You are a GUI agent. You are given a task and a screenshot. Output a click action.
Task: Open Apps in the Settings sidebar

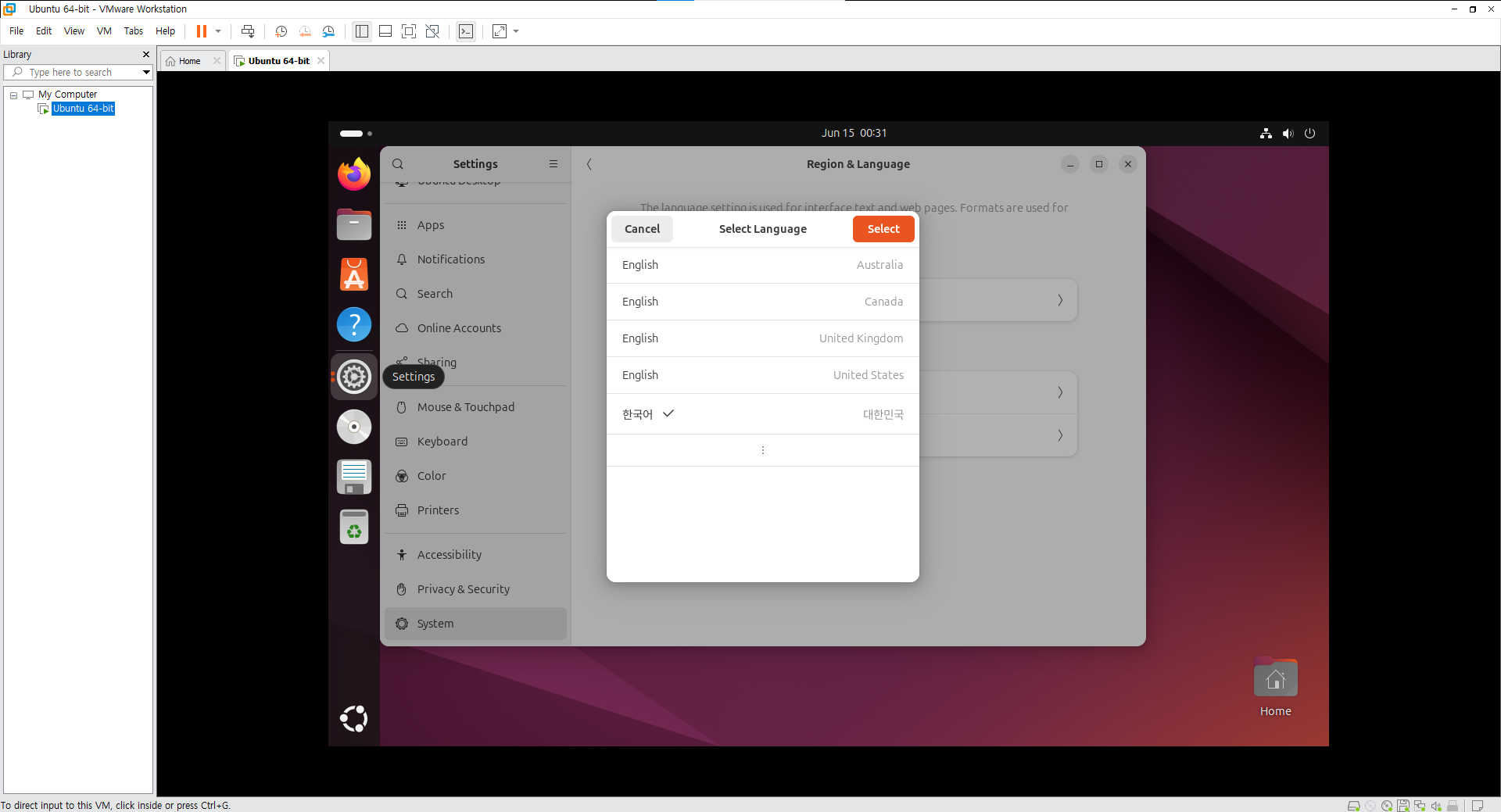point(475,225)
